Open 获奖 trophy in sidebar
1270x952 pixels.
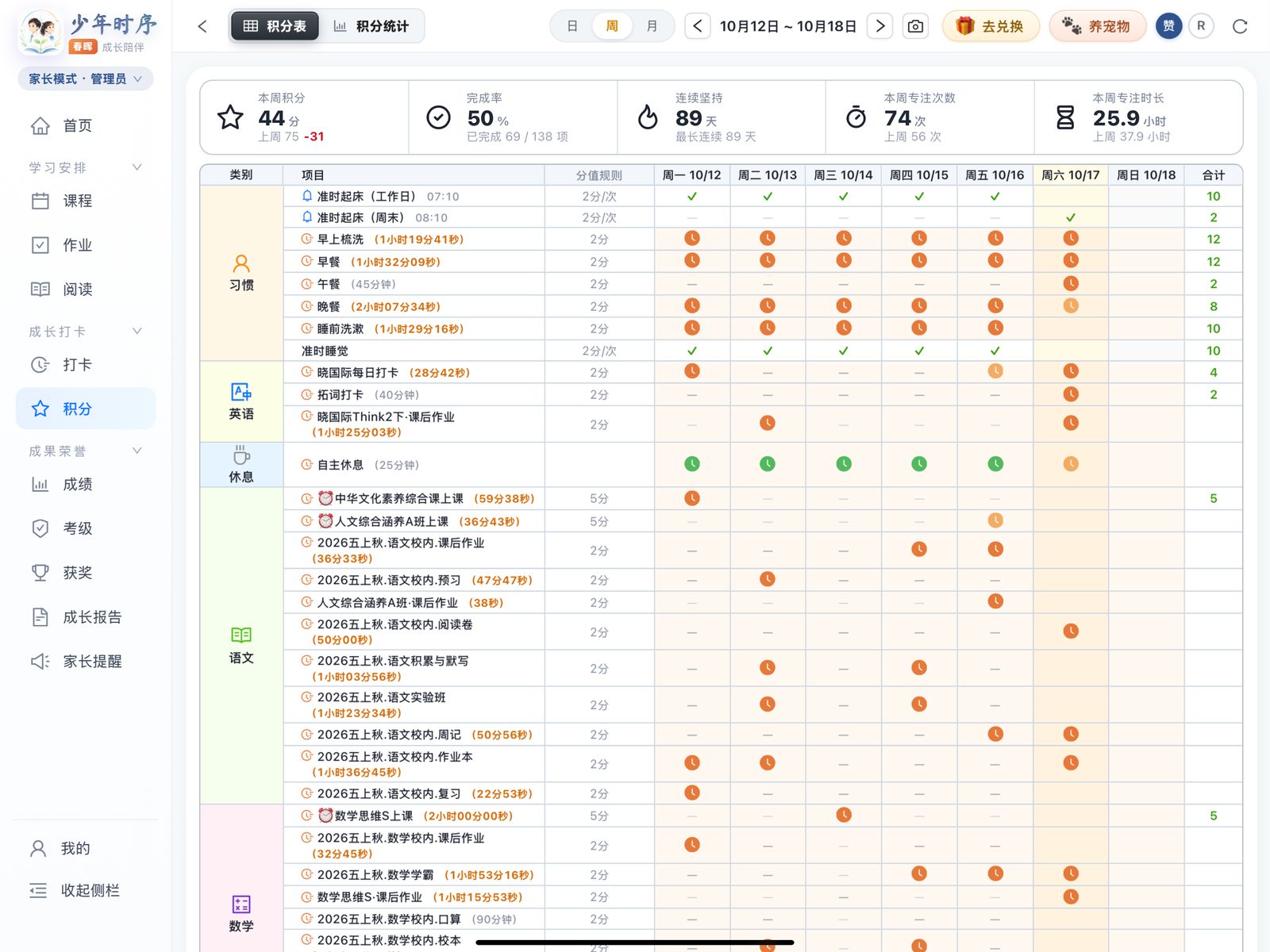click(85, 573)
